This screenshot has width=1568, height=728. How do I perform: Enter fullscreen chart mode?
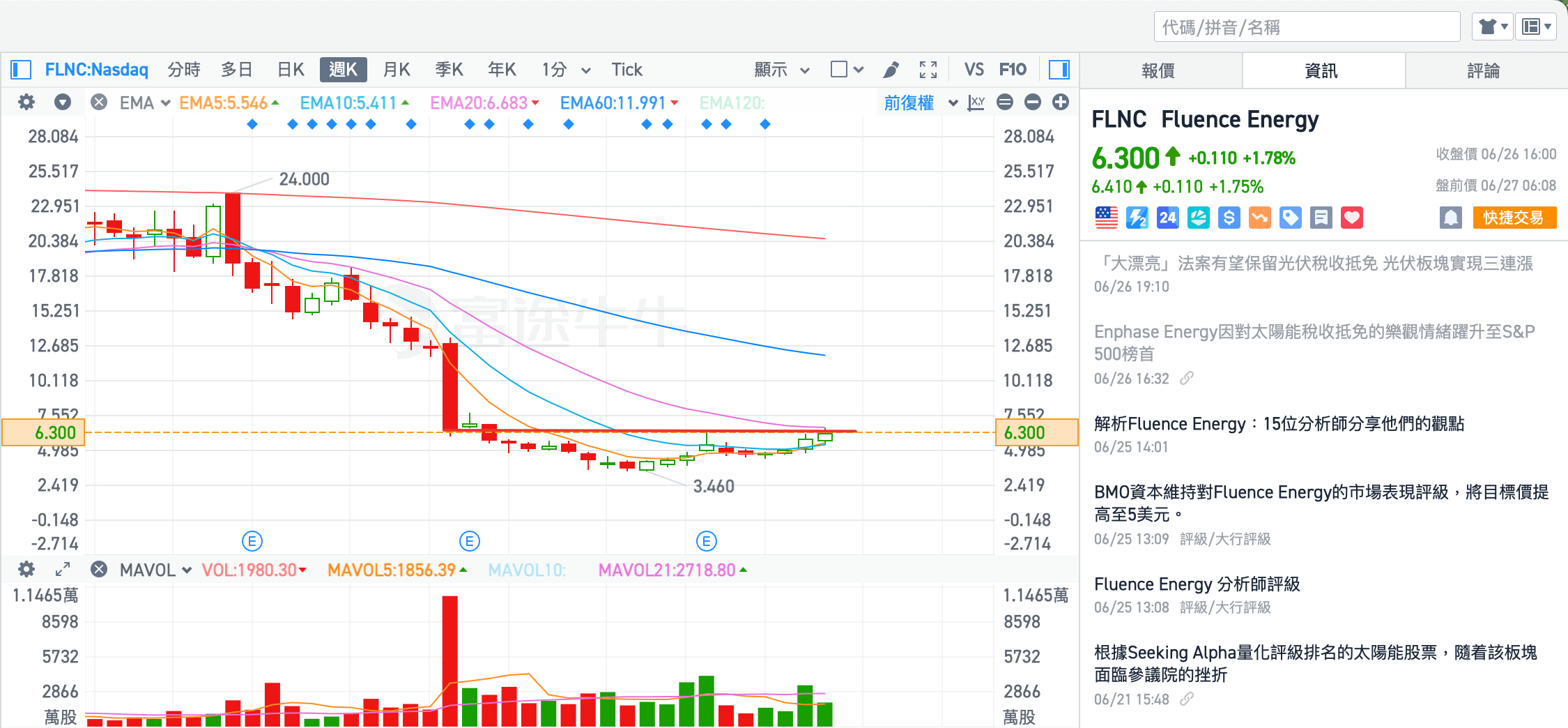tap(928, 70)
